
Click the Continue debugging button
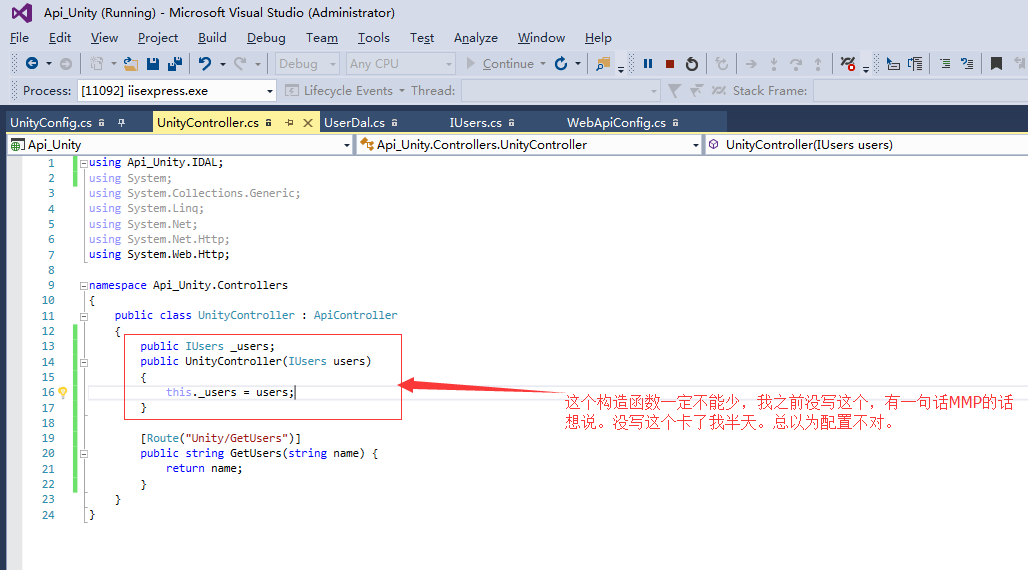click(x=500, y=64)
